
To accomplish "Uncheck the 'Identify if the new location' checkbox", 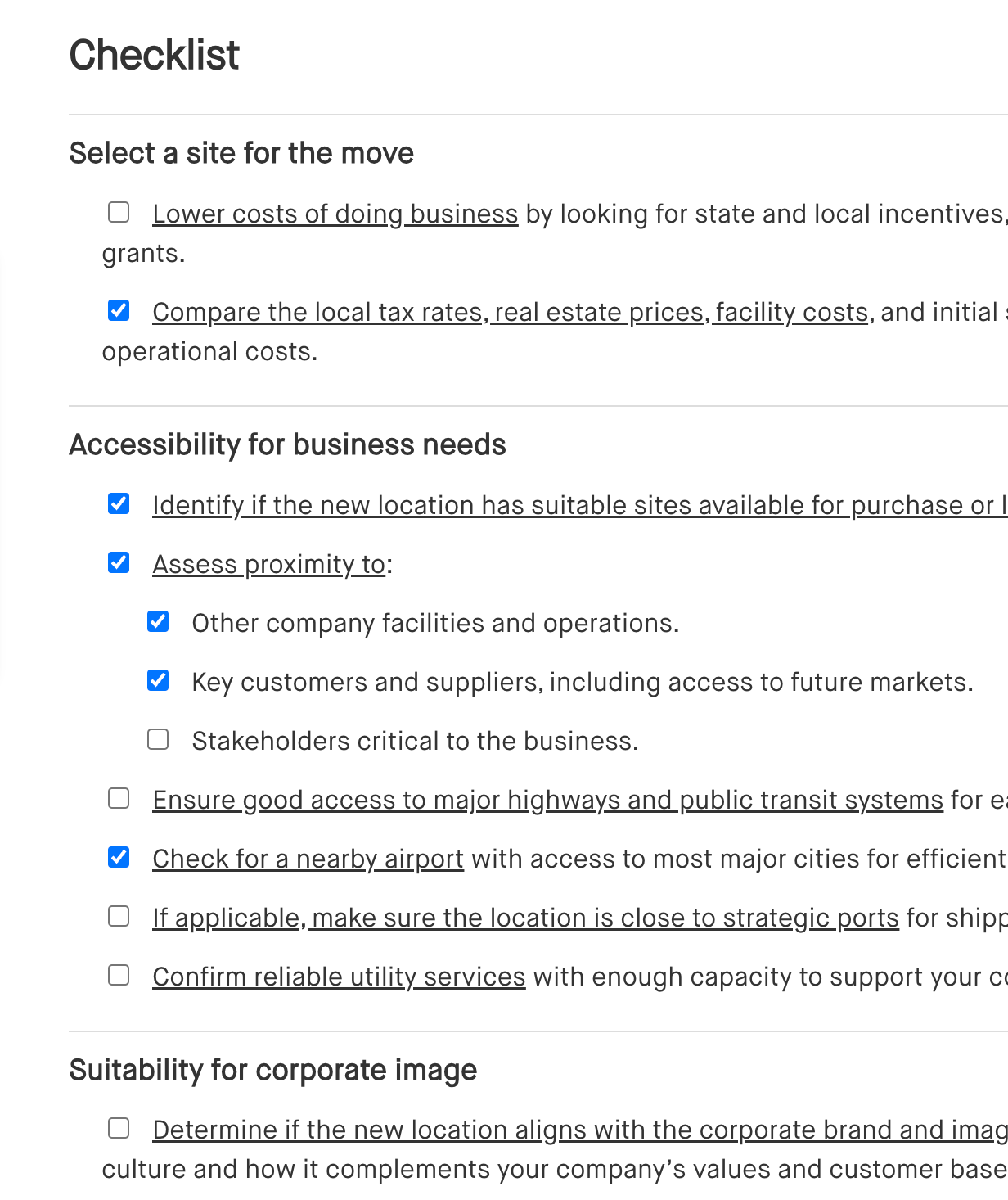I will click(119, 504).
